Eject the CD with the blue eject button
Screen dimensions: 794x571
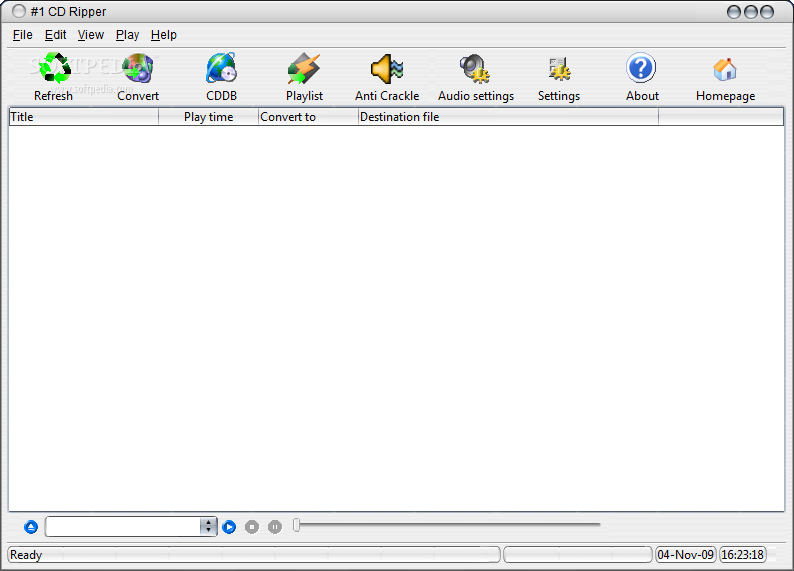[31, 527]
